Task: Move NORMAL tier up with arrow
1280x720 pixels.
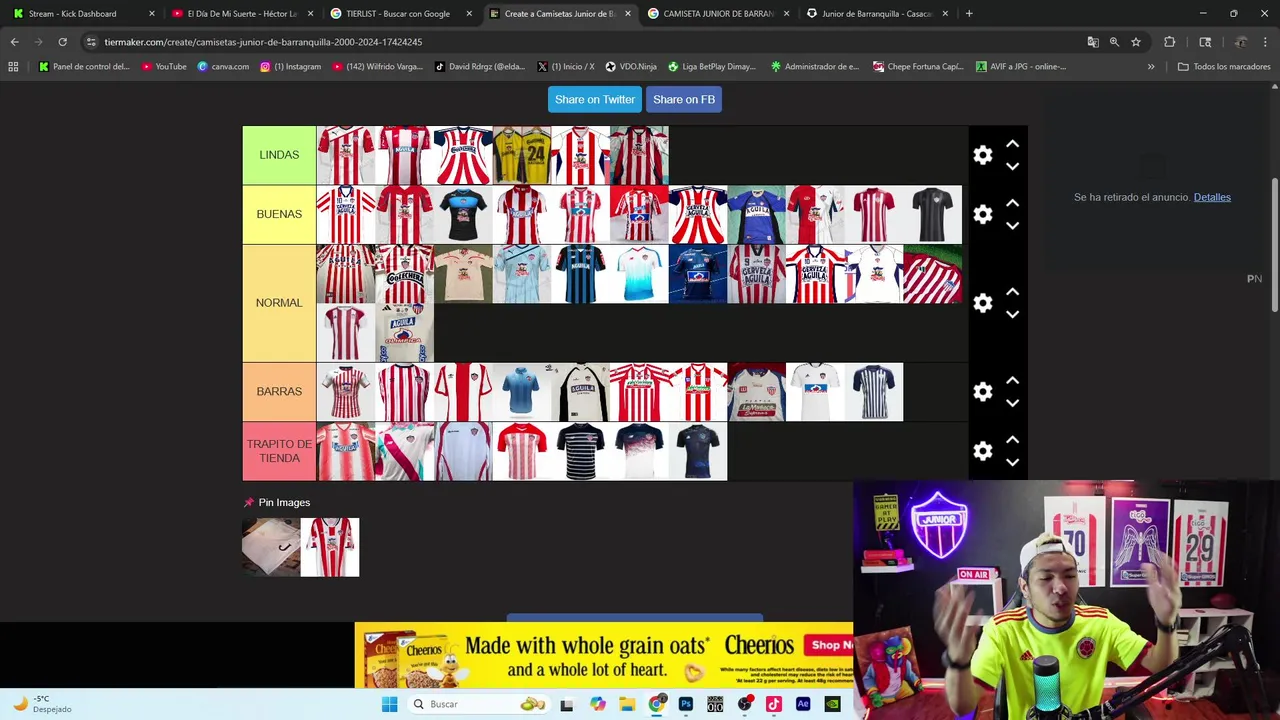Action: [x=1012, y=292]
